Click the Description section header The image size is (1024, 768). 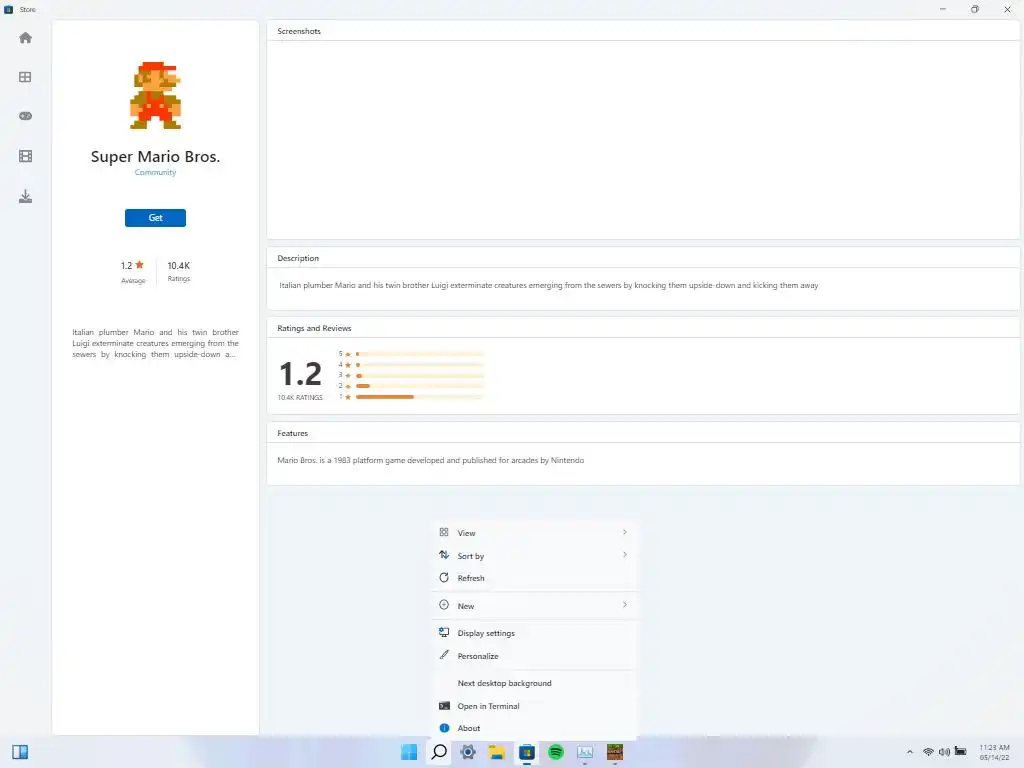point(298,258)
